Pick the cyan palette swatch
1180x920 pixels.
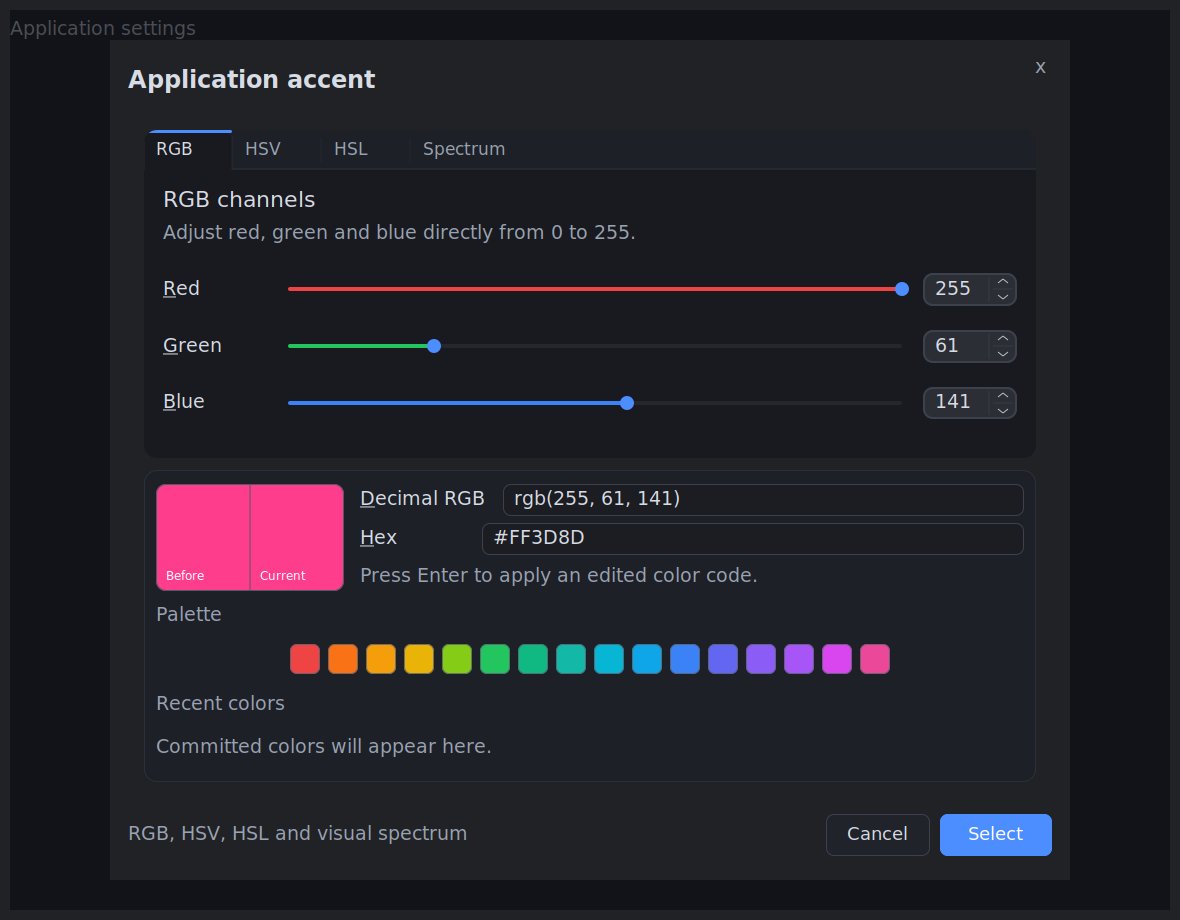(x=609, y=659)
